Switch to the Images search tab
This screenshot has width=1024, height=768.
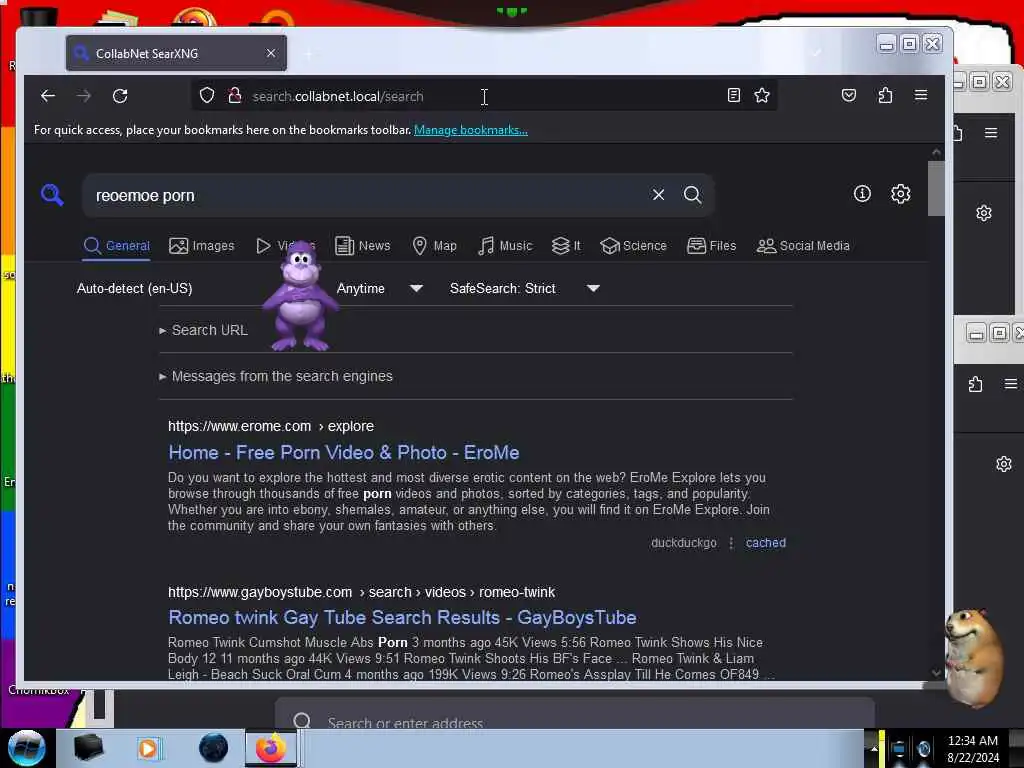202,246
